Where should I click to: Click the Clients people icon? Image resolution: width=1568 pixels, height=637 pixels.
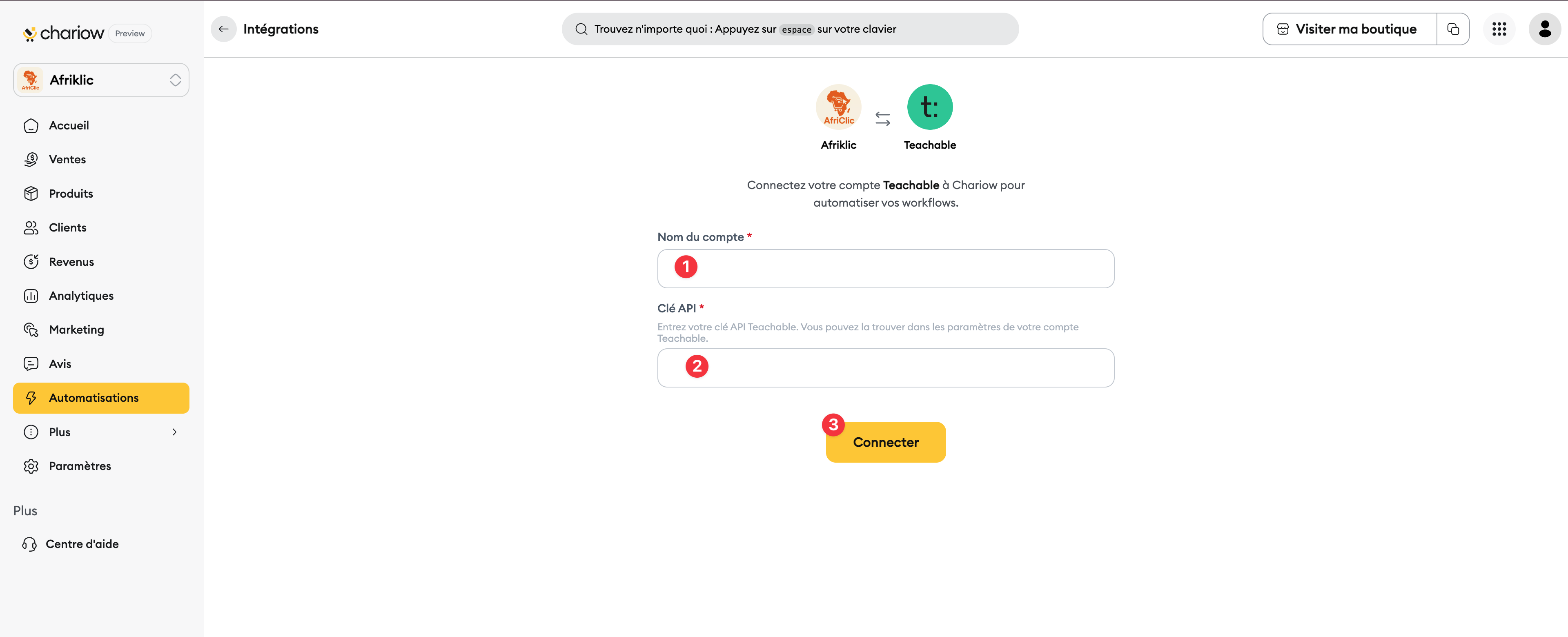pos(31,228)
